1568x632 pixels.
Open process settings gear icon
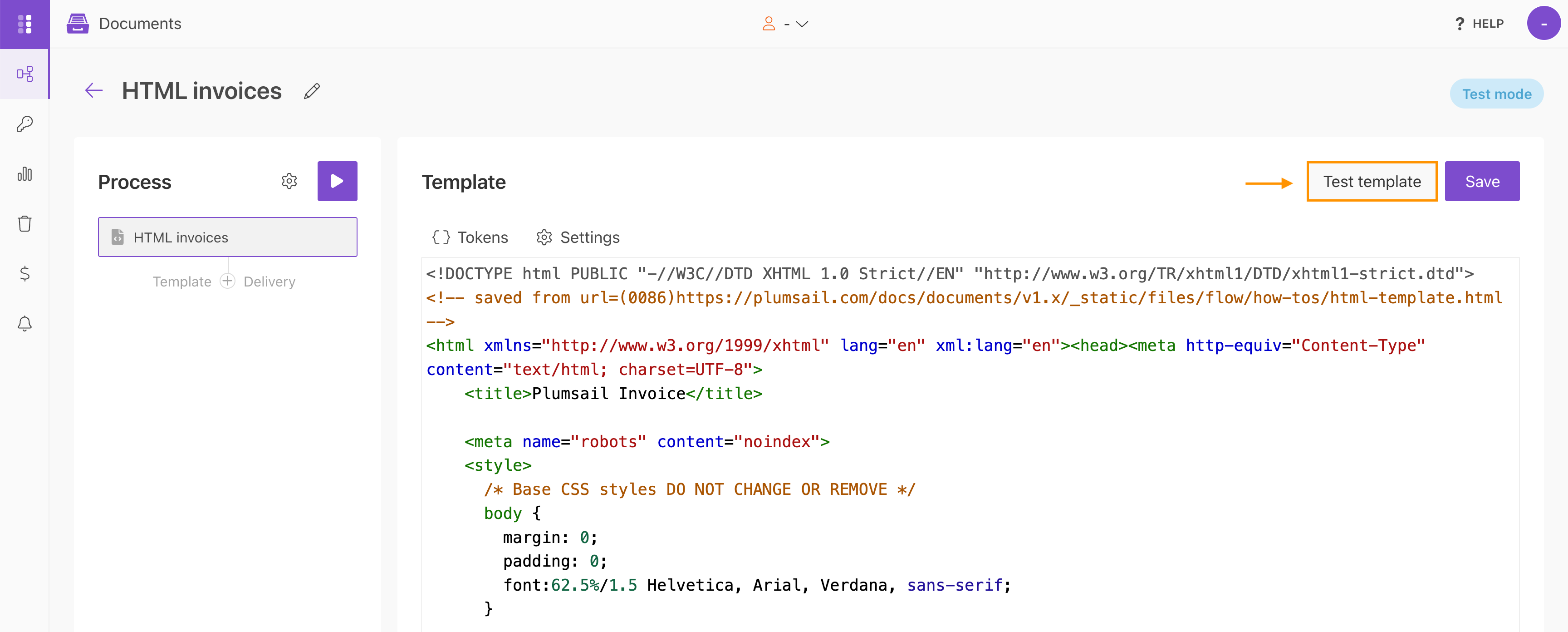[289, 181]
